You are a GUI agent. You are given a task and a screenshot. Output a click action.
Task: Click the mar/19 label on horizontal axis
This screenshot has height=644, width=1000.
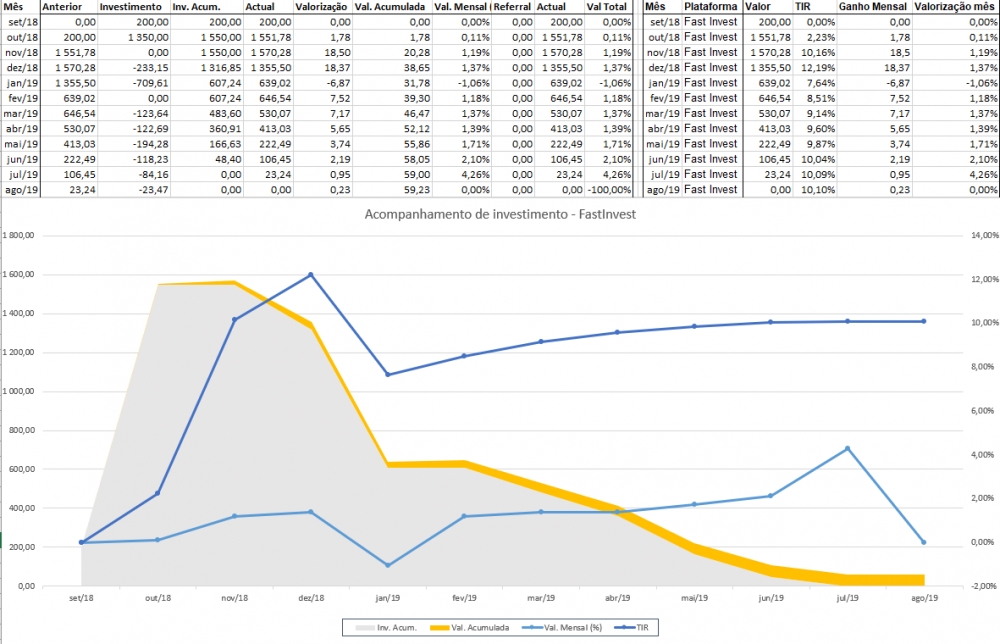click(542, 598)
